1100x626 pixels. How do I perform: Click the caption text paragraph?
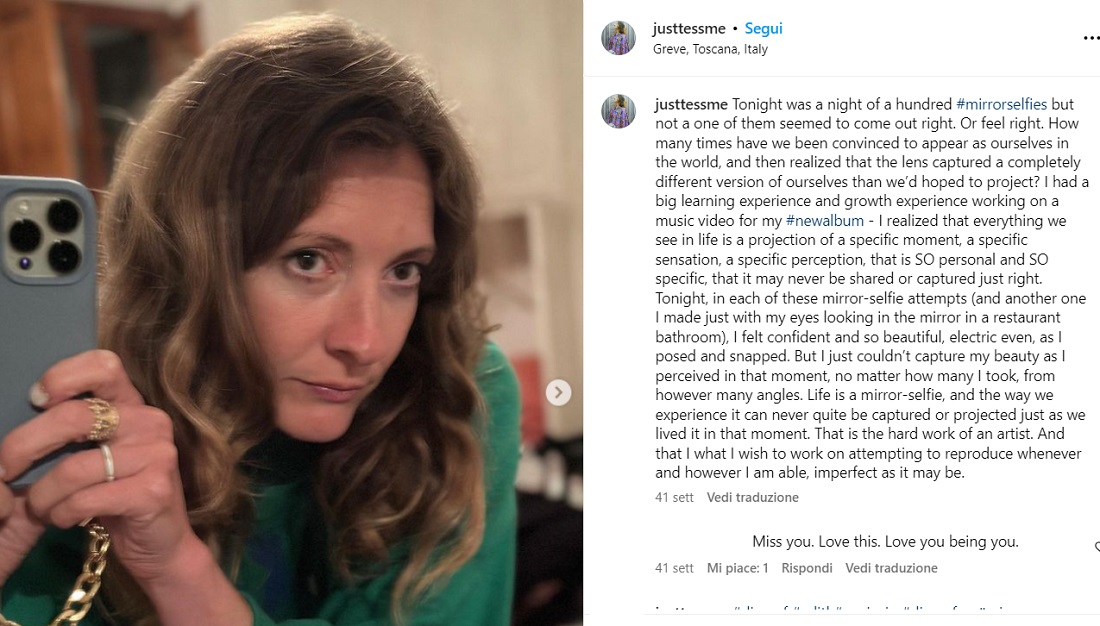pyautogui.click(x=870, y=300)
